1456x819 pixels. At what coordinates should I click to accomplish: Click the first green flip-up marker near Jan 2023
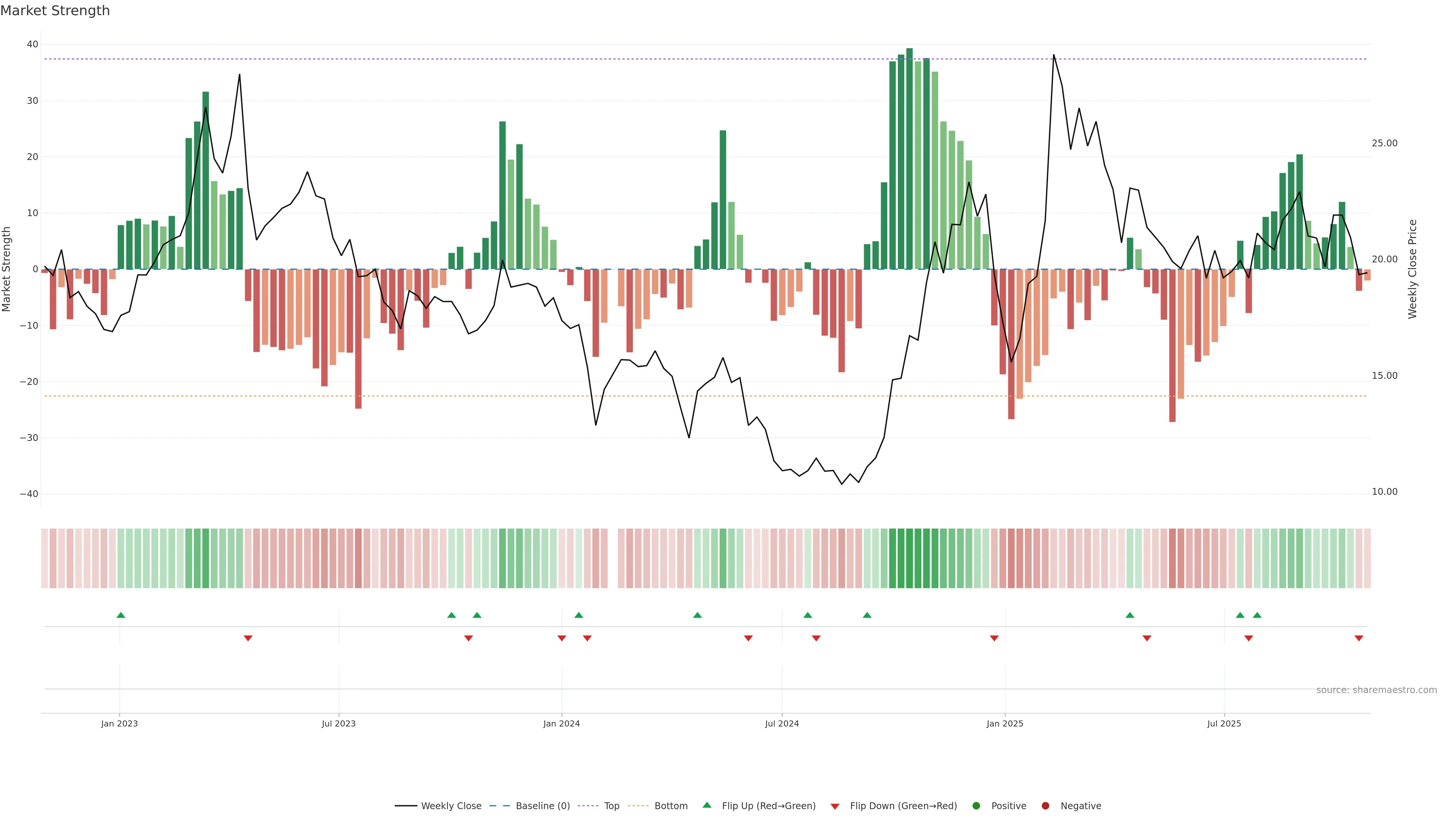(121, 615)
